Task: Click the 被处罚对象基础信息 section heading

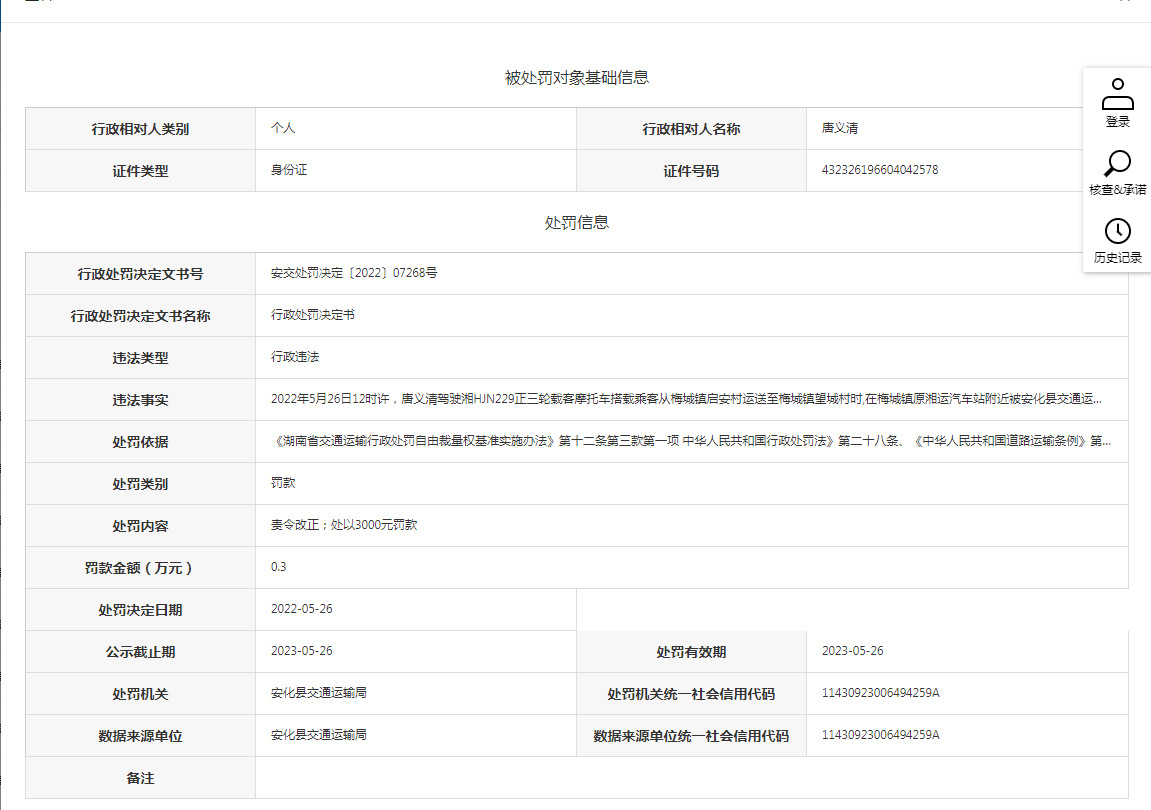Action: (x=577, y=78)
